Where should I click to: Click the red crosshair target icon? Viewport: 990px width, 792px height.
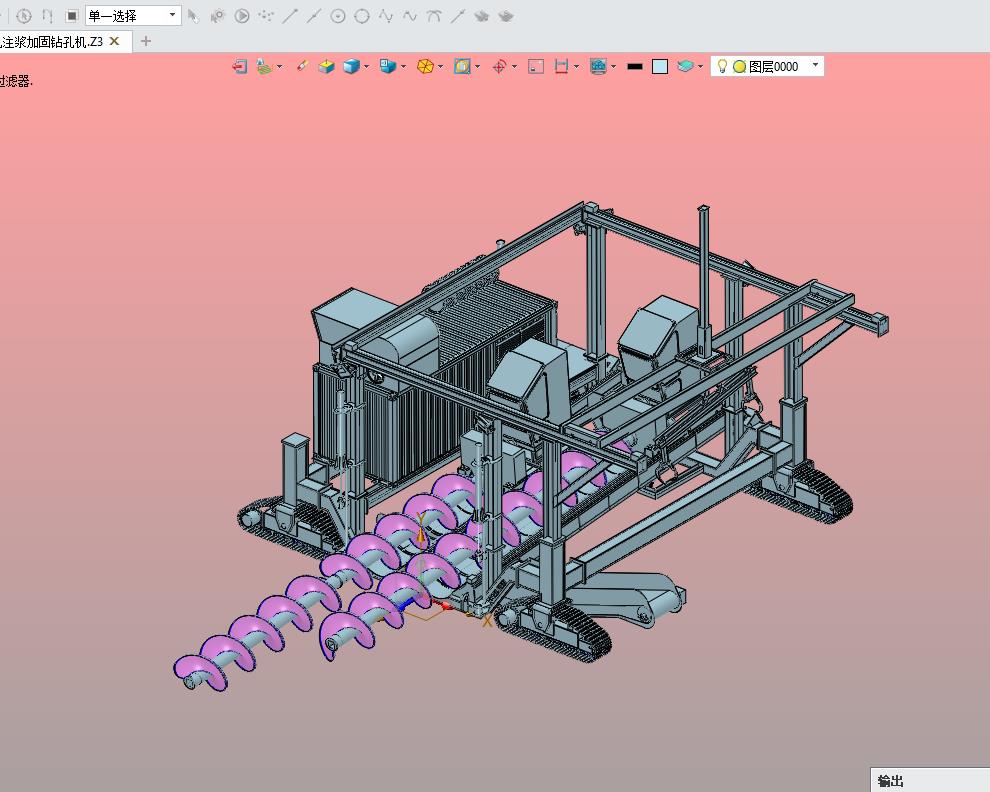(499, 66)
